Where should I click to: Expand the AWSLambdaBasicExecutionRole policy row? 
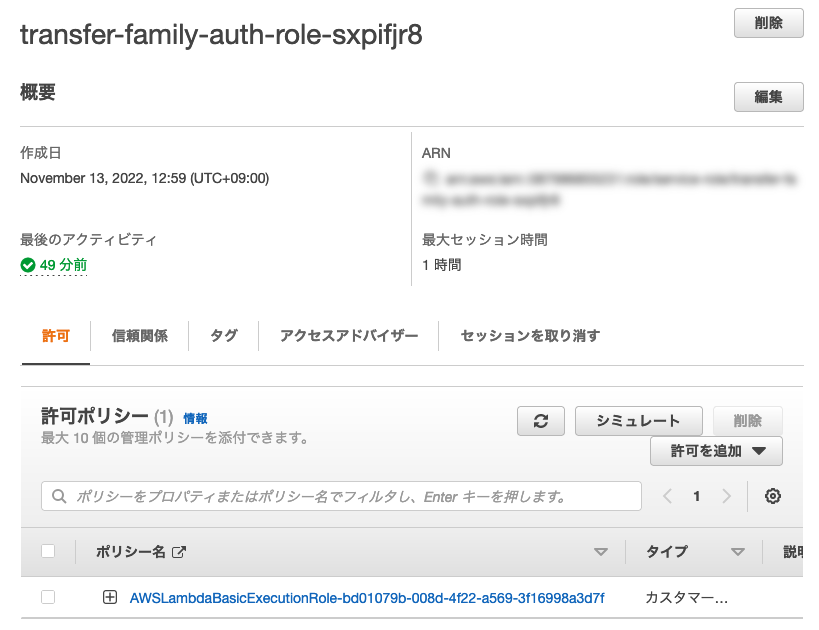coord(110,597)
